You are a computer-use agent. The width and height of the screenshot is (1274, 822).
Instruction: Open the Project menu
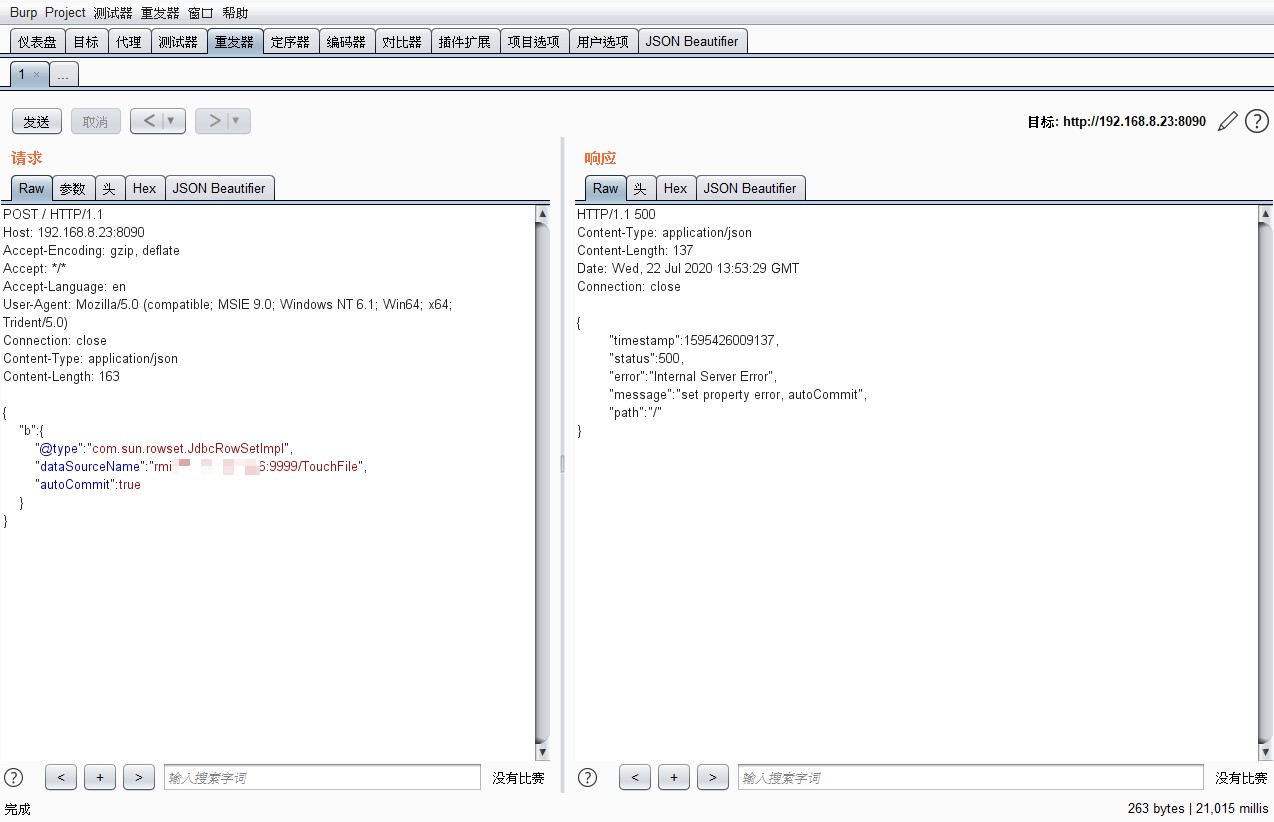coord(65,13)
